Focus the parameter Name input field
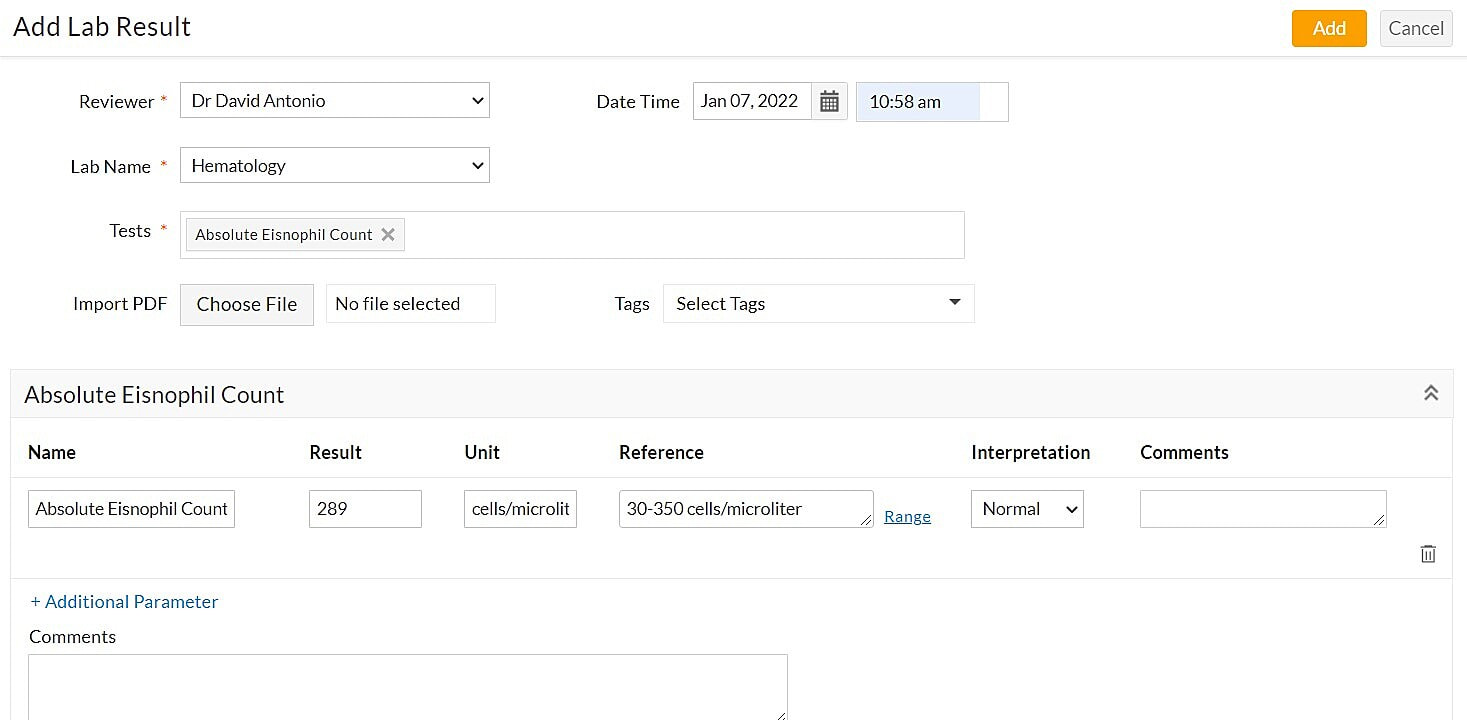 (131, 509)
